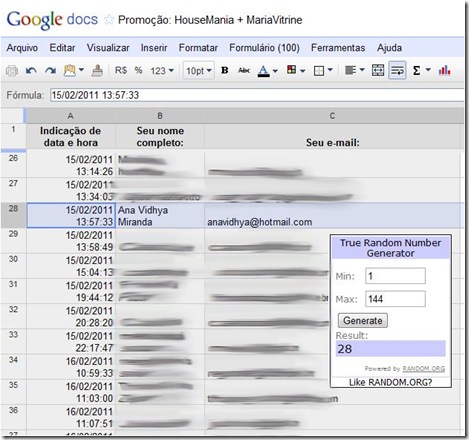The height and width of the screenshot is (440, 469).
Task: Select row 28 header
Action: coord(13,215)
